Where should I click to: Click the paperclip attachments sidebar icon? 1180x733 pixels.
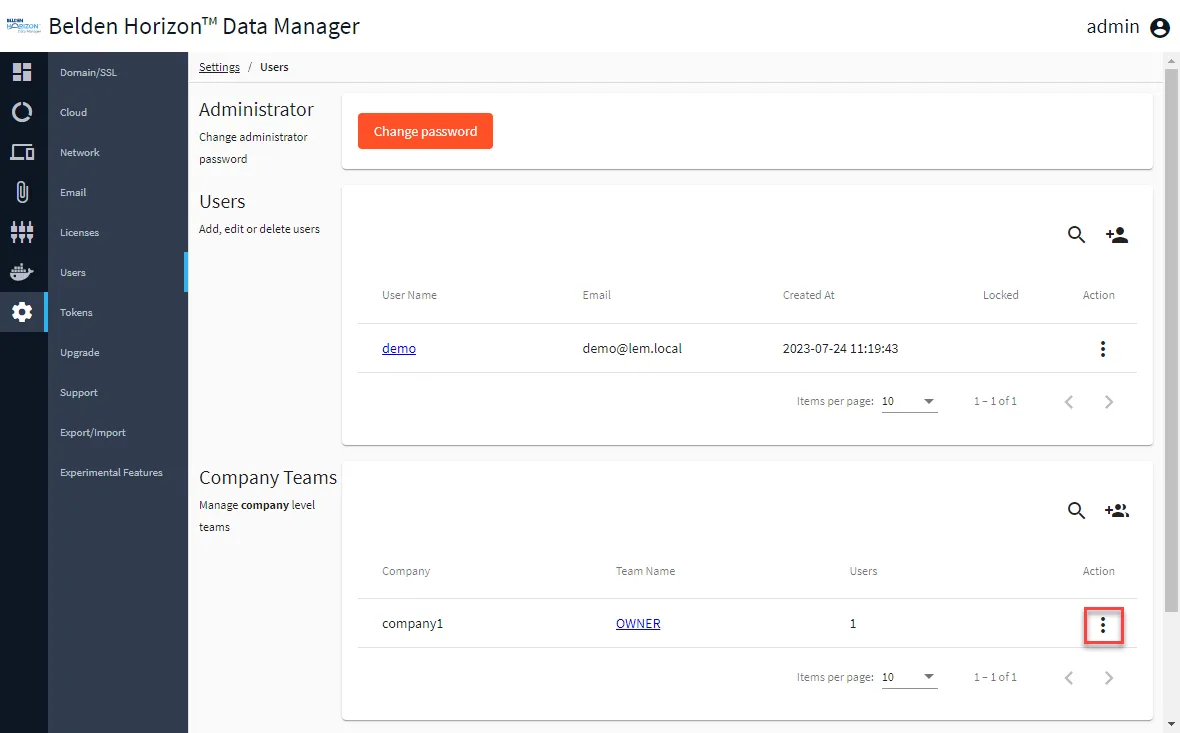[22, 192]
